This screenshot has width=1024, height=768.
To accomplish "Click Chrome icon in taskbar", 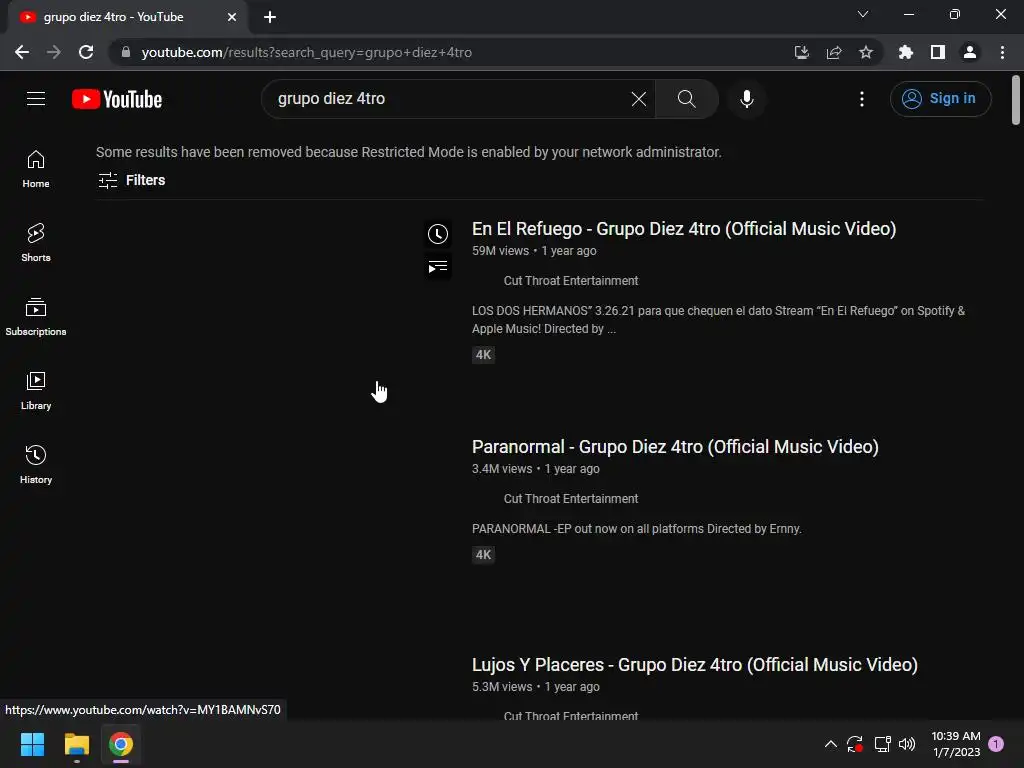I will point(121,744).
